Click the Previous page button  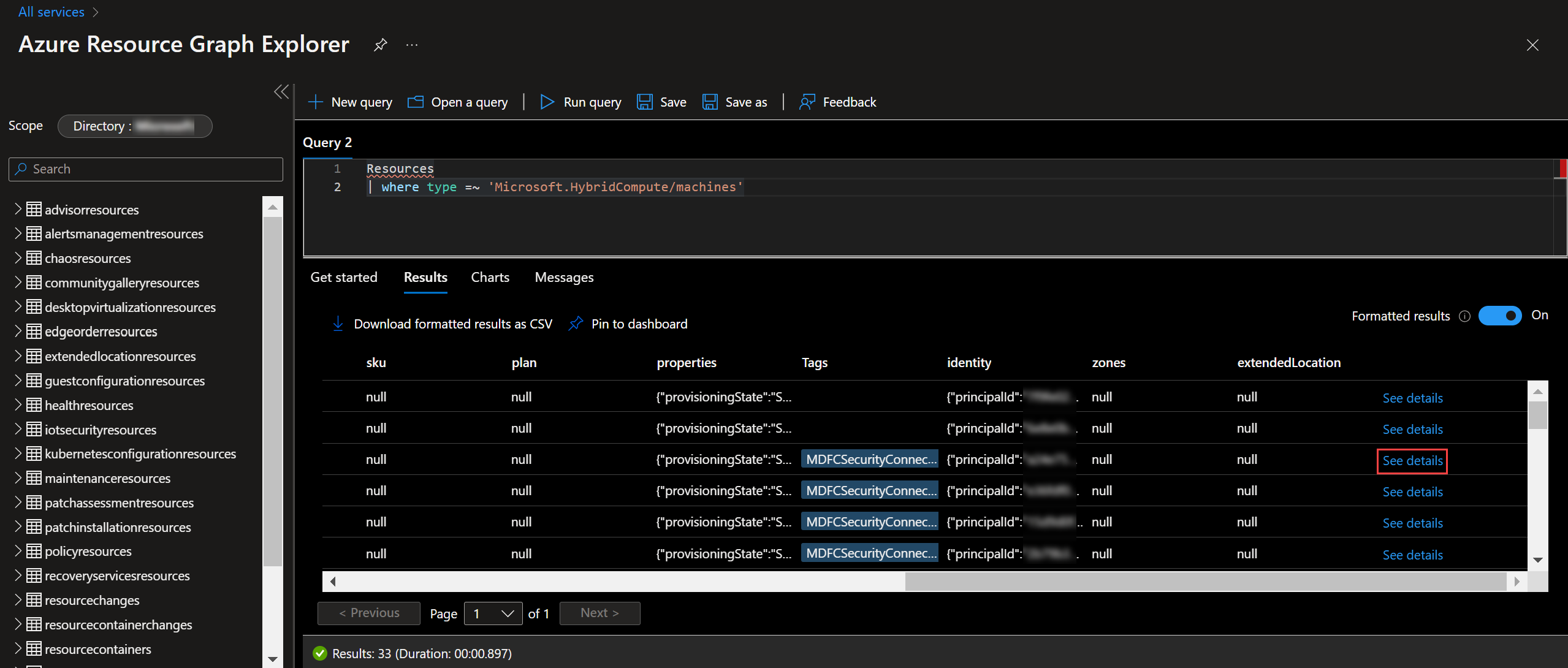pyautogui.click(x=369, y=613)
